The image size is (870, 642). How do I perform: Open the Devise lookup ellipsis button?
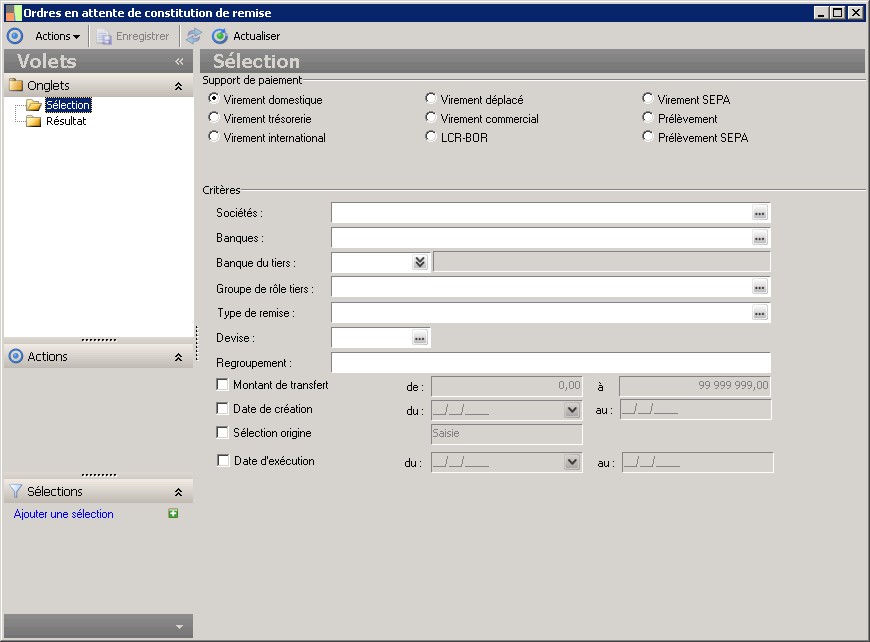click(420, 338)
